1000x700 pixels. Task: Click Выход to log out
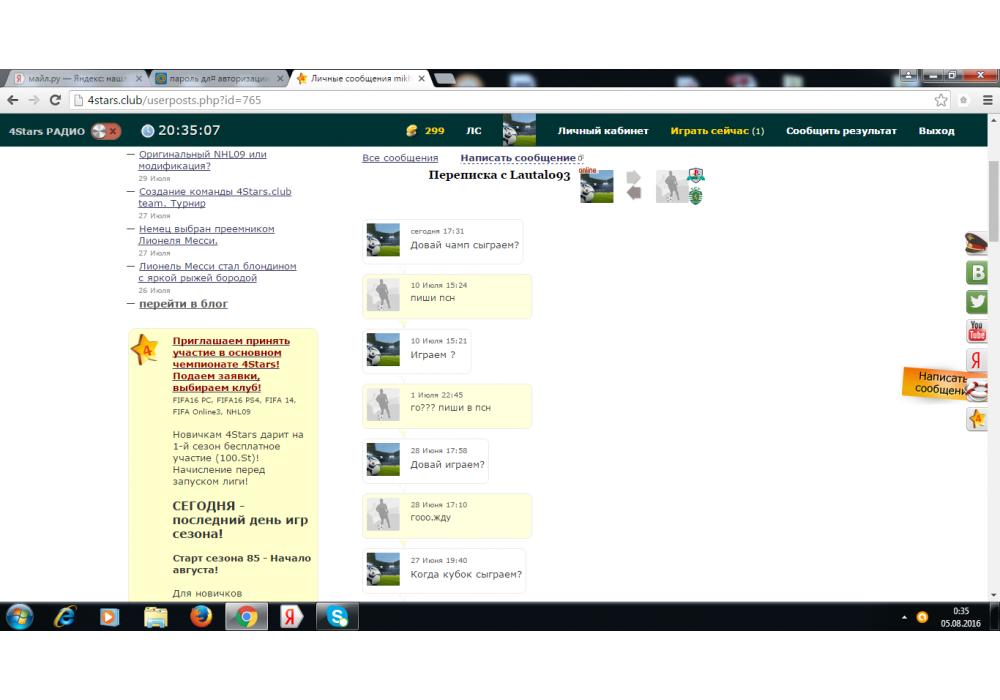click(936, 131)
